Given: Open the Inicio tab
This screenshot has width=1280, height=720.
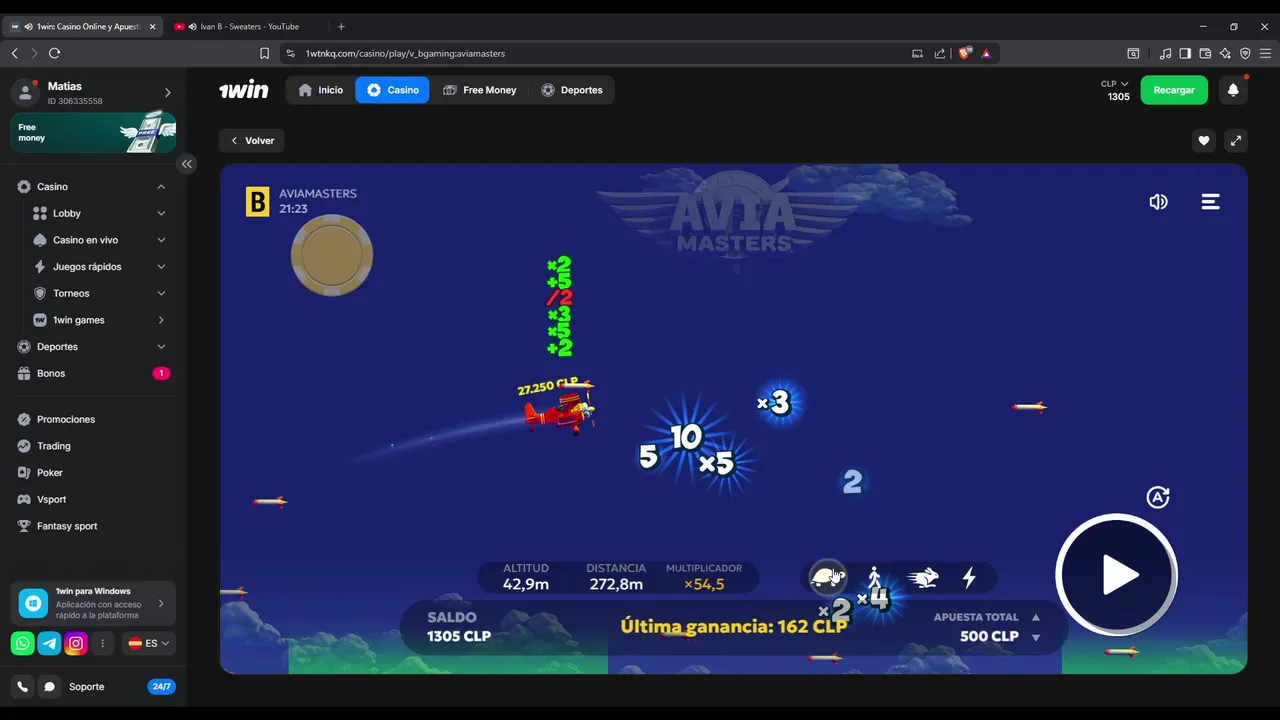Looking at the screenshot, I should (x=320, y=90).
